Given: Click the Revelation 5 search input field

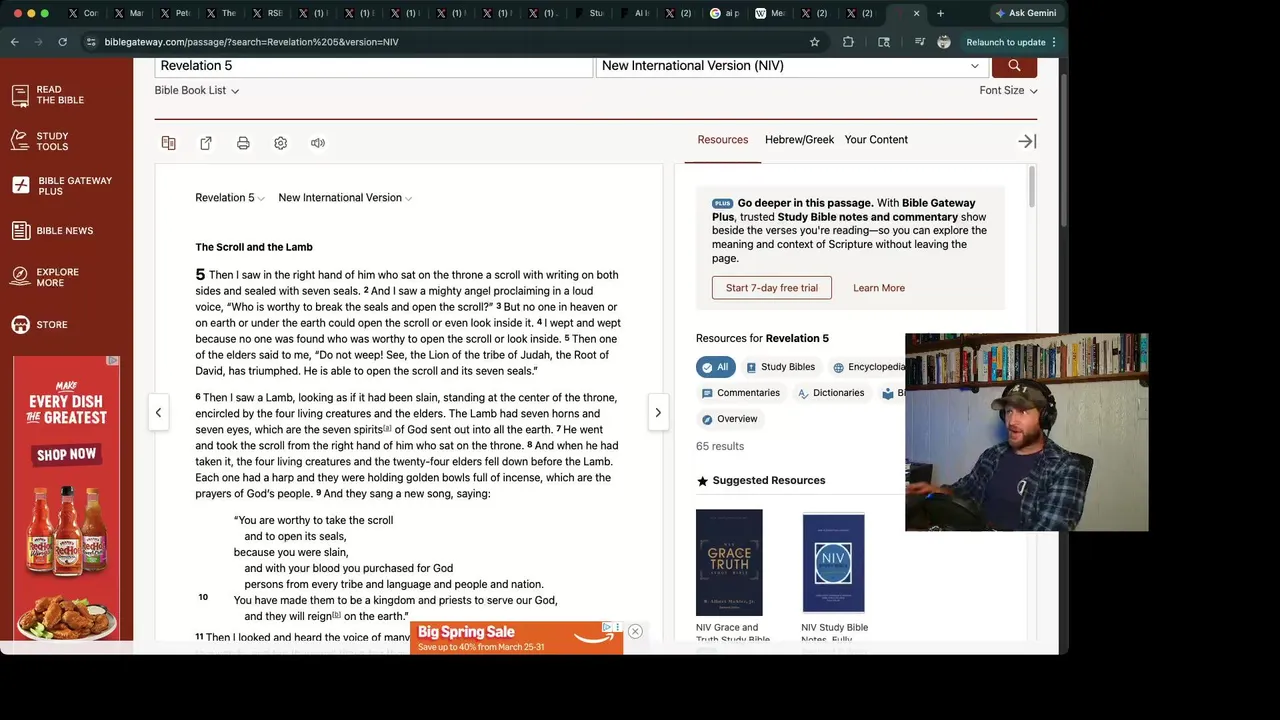Looking at the screenshot, I should [x=374, y=66].
